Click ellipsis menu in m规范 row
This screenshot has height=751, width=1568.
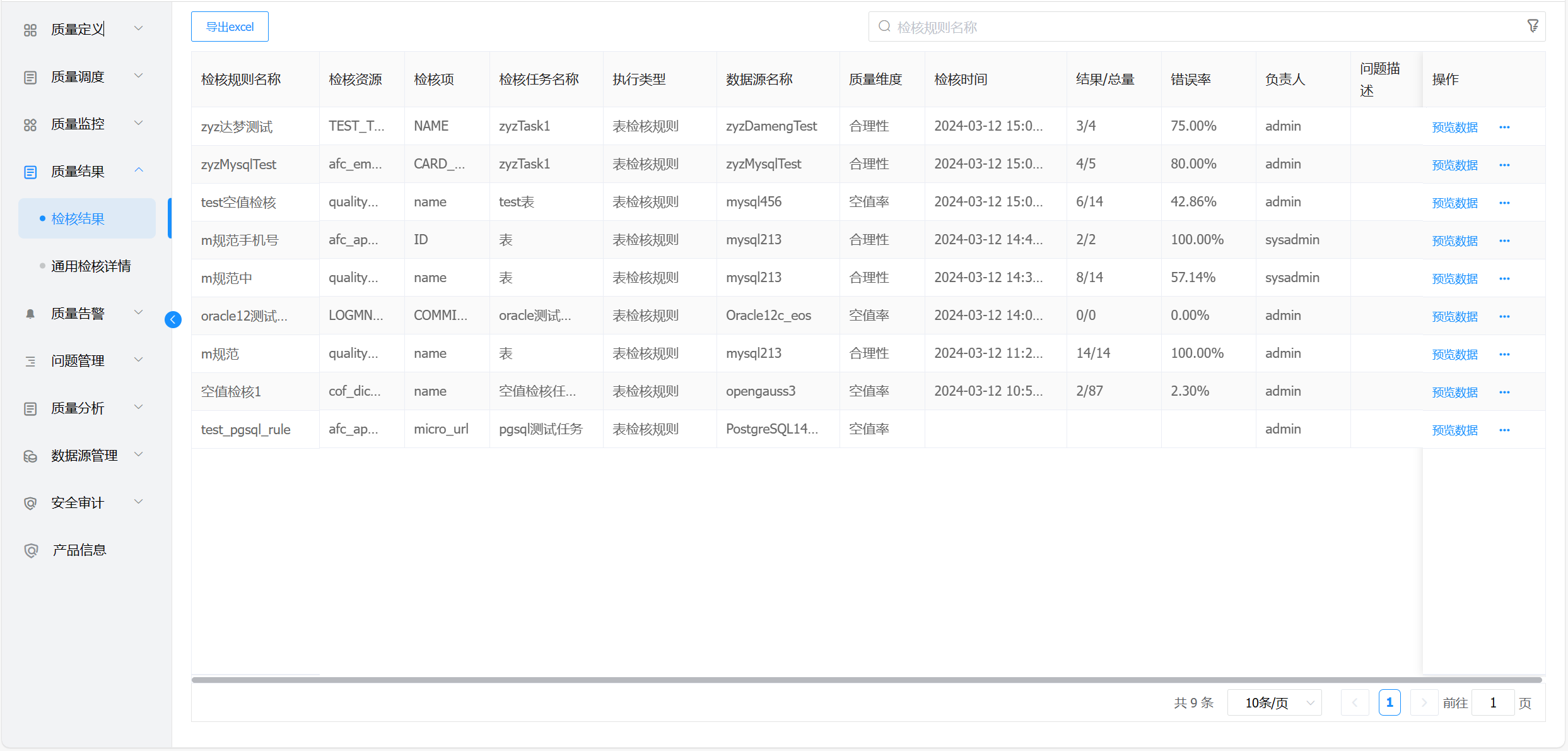tap(1504, 354)
